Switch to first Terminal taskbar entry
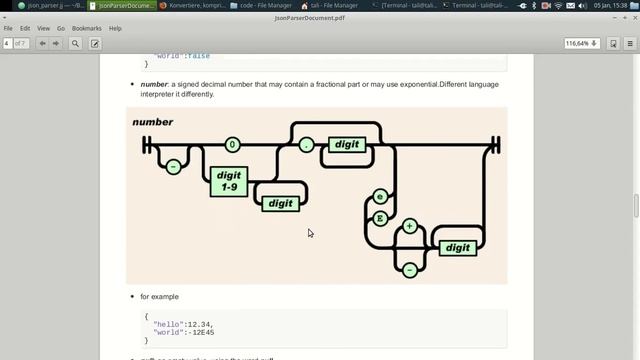 click(405, 5)
